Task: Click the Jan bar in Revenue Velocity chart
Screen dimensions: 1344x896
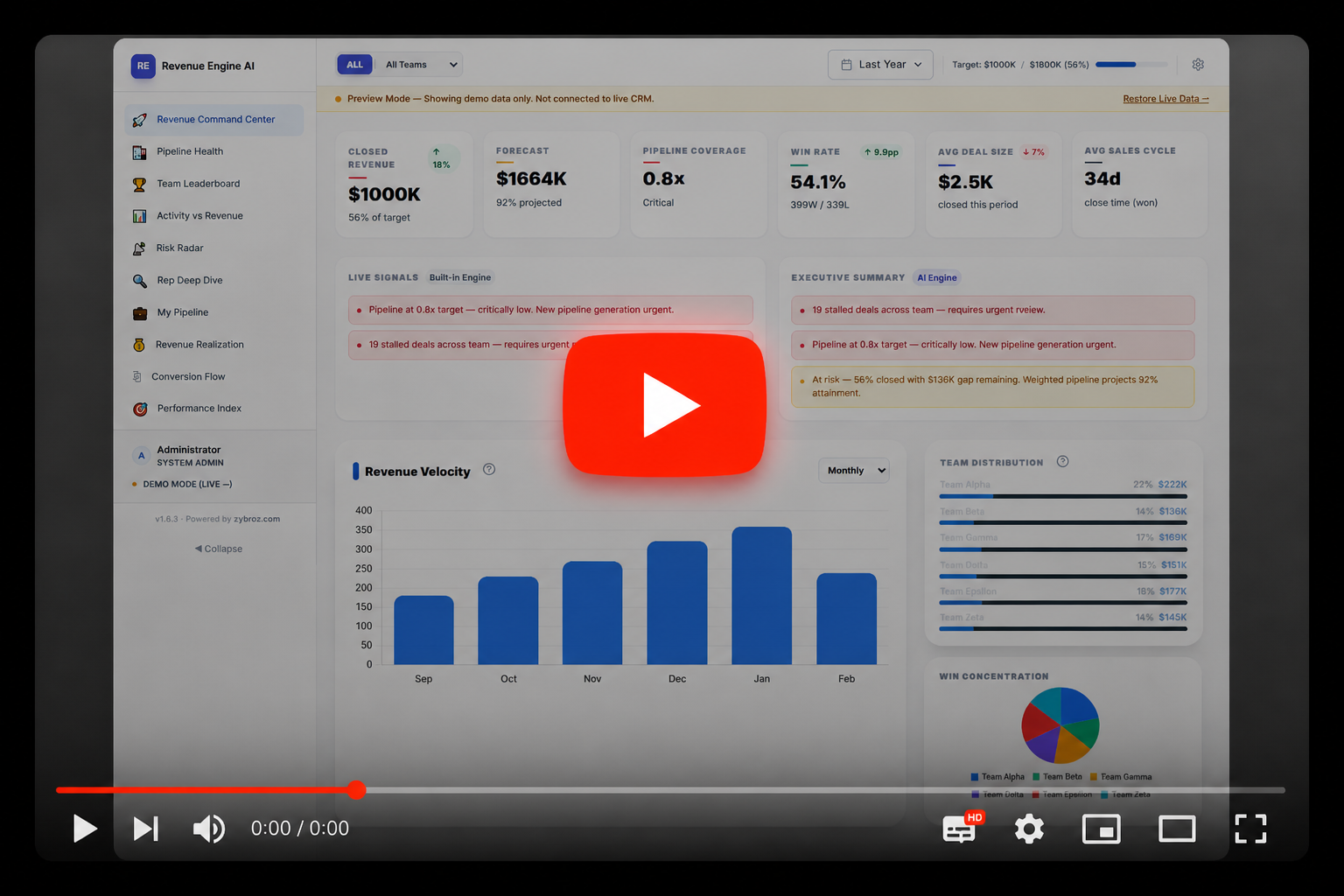Action: coord(762,596)
